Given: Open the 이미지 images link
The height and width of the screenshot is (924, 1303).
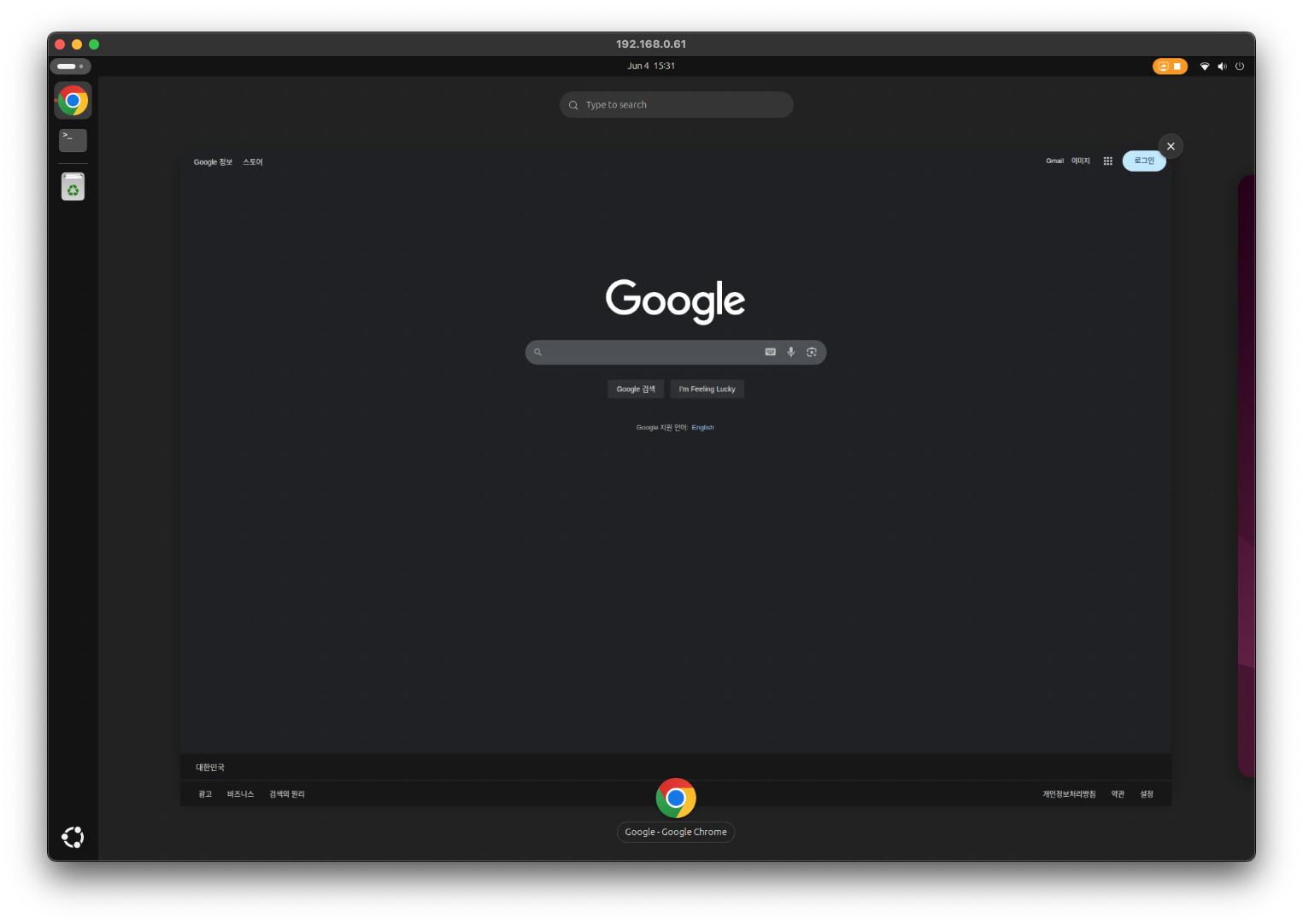Looking at the screenshot, I should pos(1081,161).
